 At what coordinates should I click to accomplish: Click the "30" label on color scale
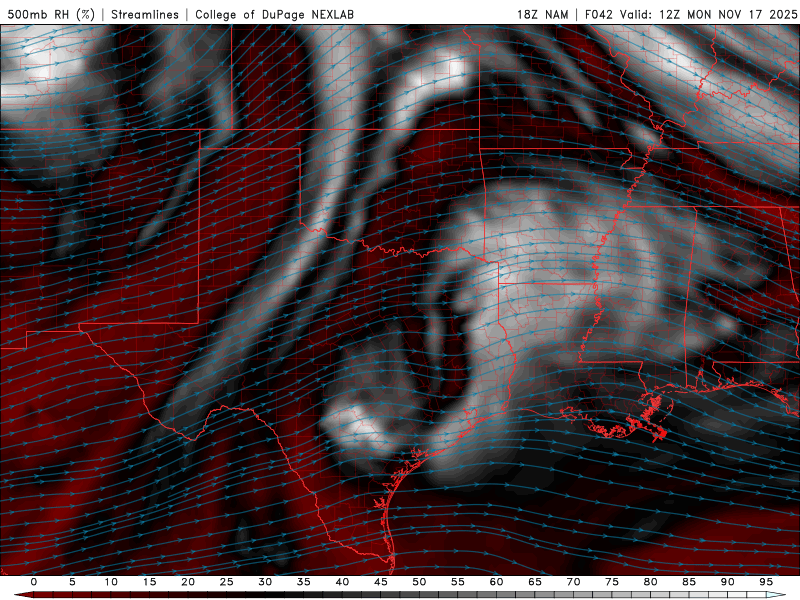[x=265, y=582]
